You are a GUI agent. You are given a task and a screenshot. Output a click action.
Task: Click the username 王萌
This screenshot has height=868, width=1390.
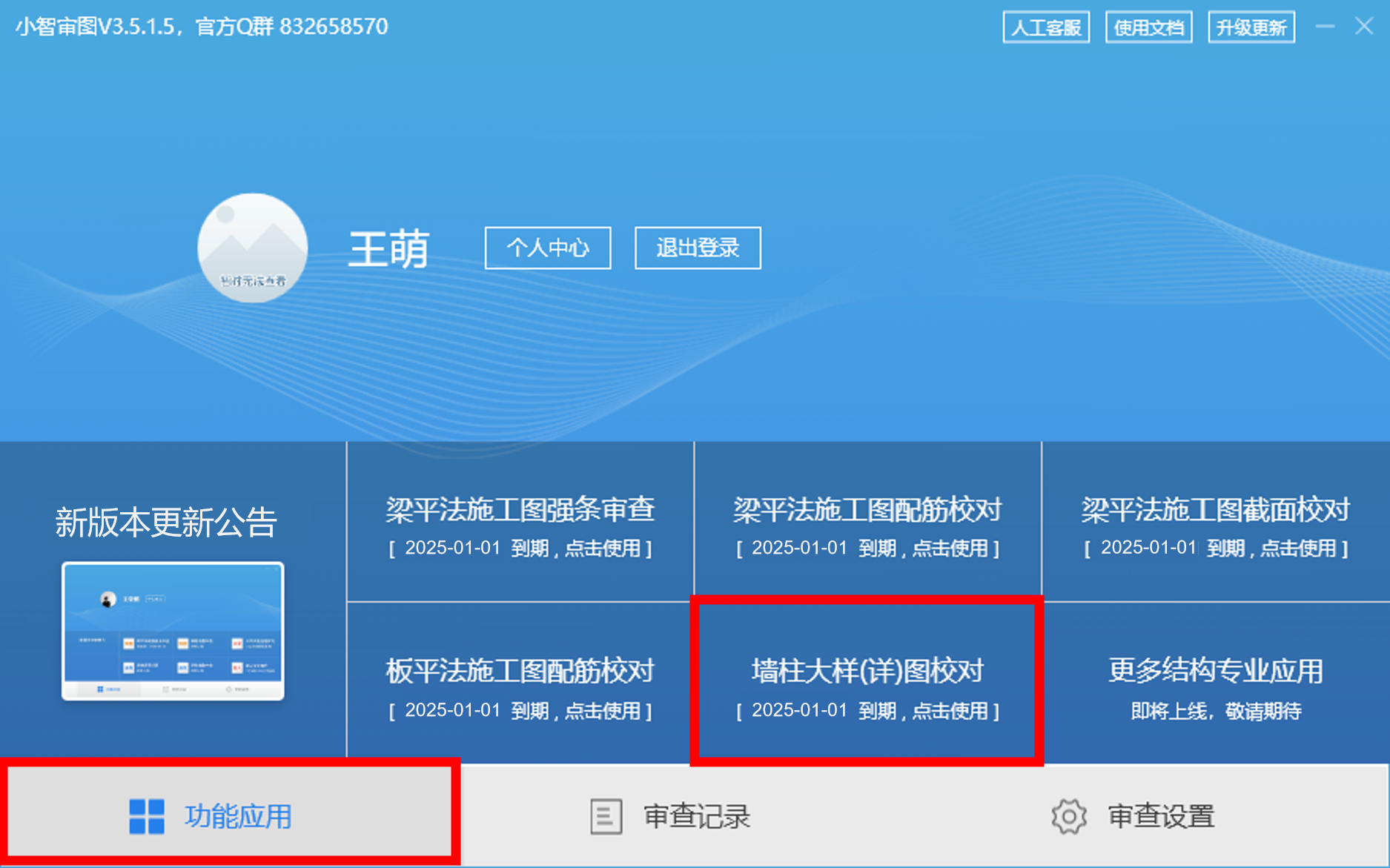(x=389, y=249)
